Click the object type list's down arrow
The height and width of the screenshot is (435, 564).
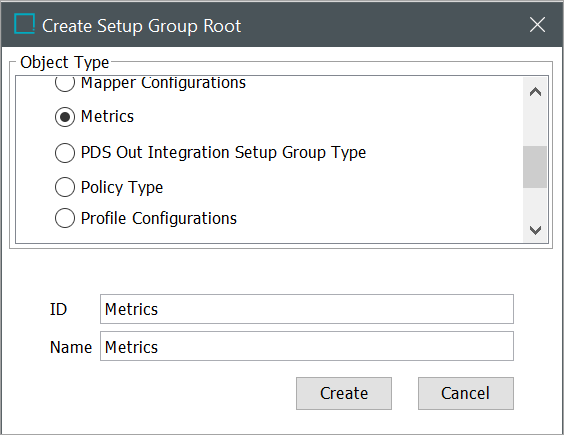coord(535,230)
